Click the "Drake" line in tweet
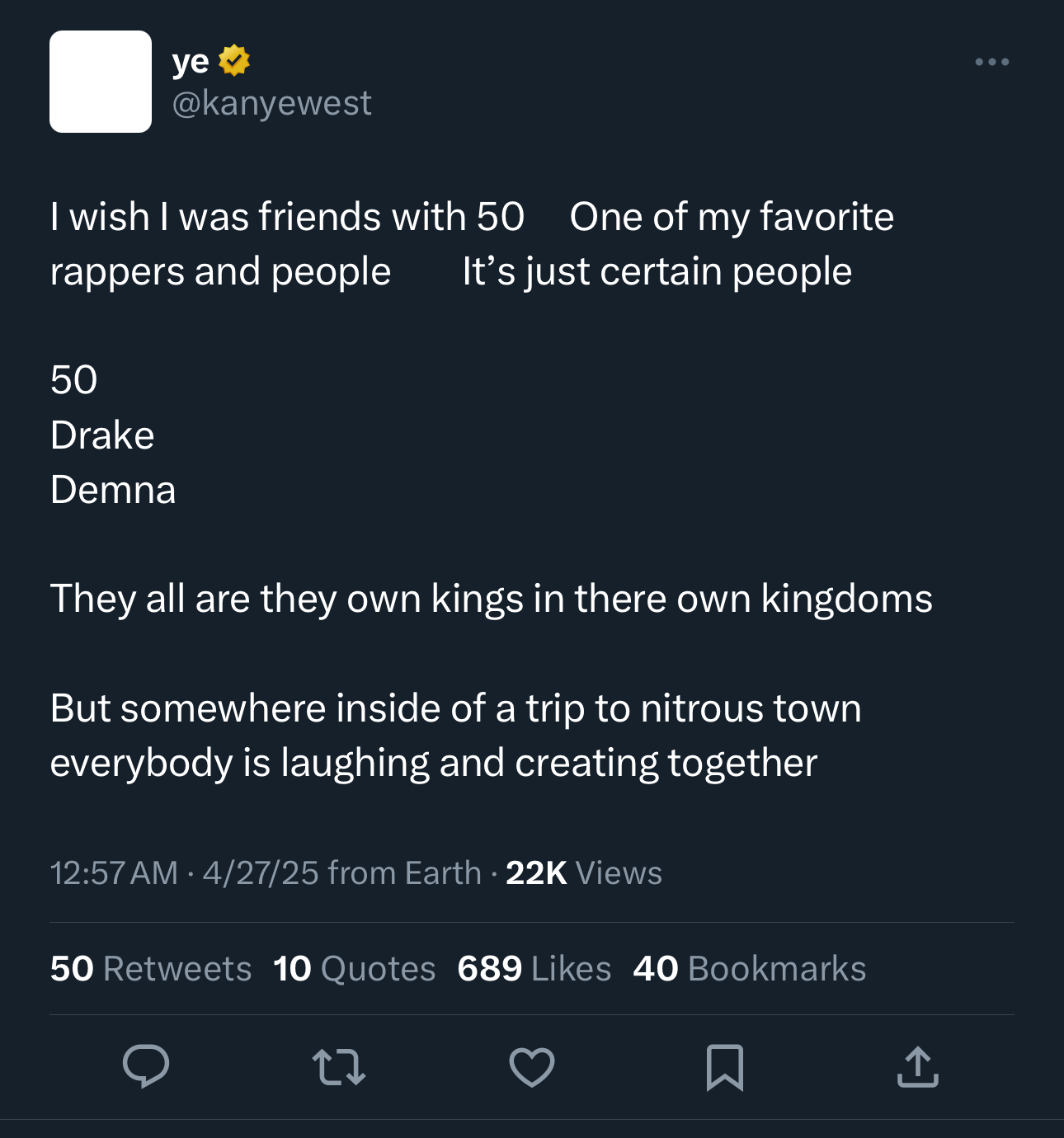The width and height of the screenshot is (1064, 1138). point(102,435)
